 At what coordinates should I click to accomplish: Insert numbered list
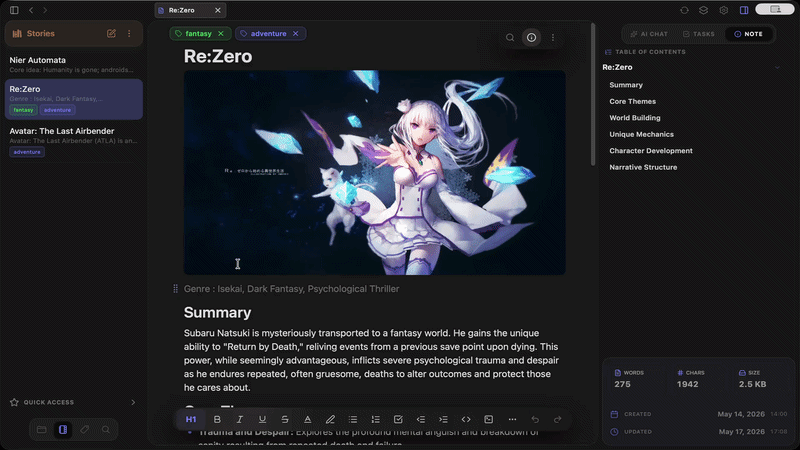click(376, 419)
